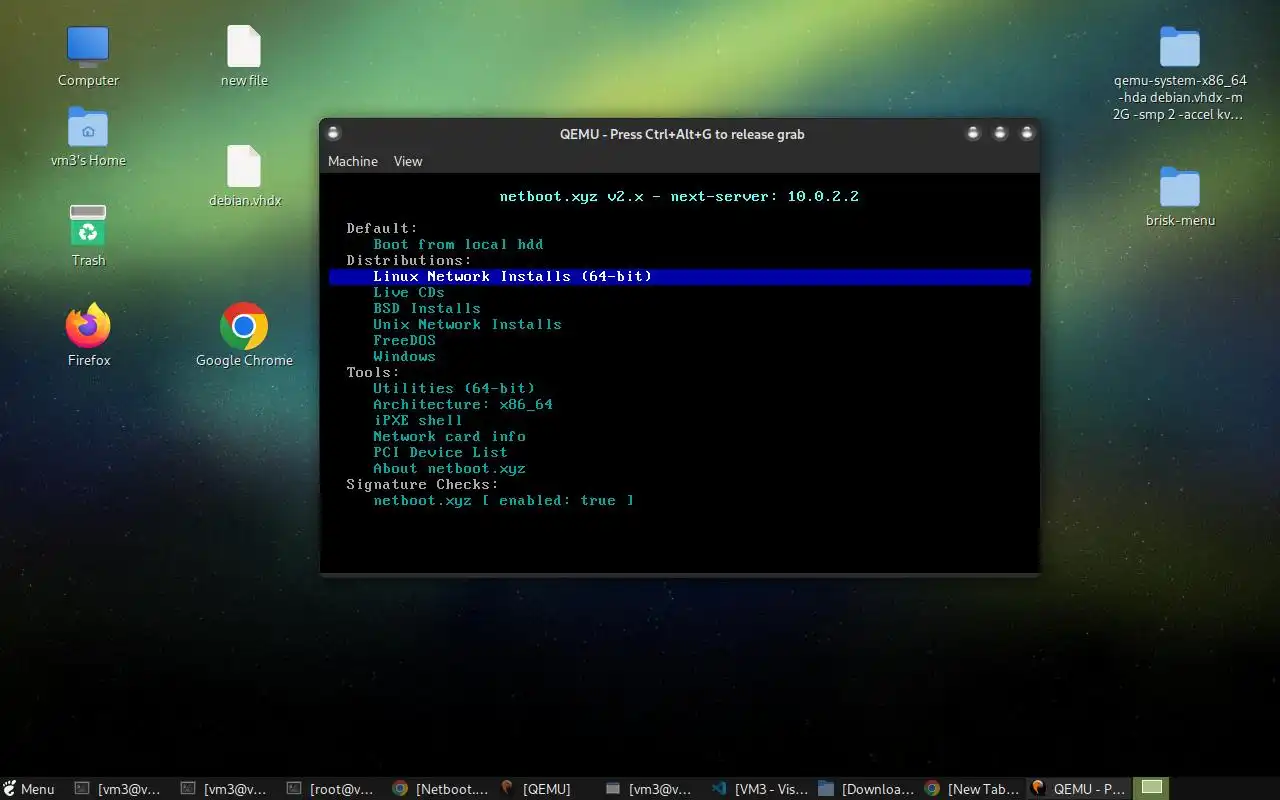The width and height of the screenshot is (1280, 800).
Task: Click the 'Signature Checks:' heading
Action: [422, 484]
